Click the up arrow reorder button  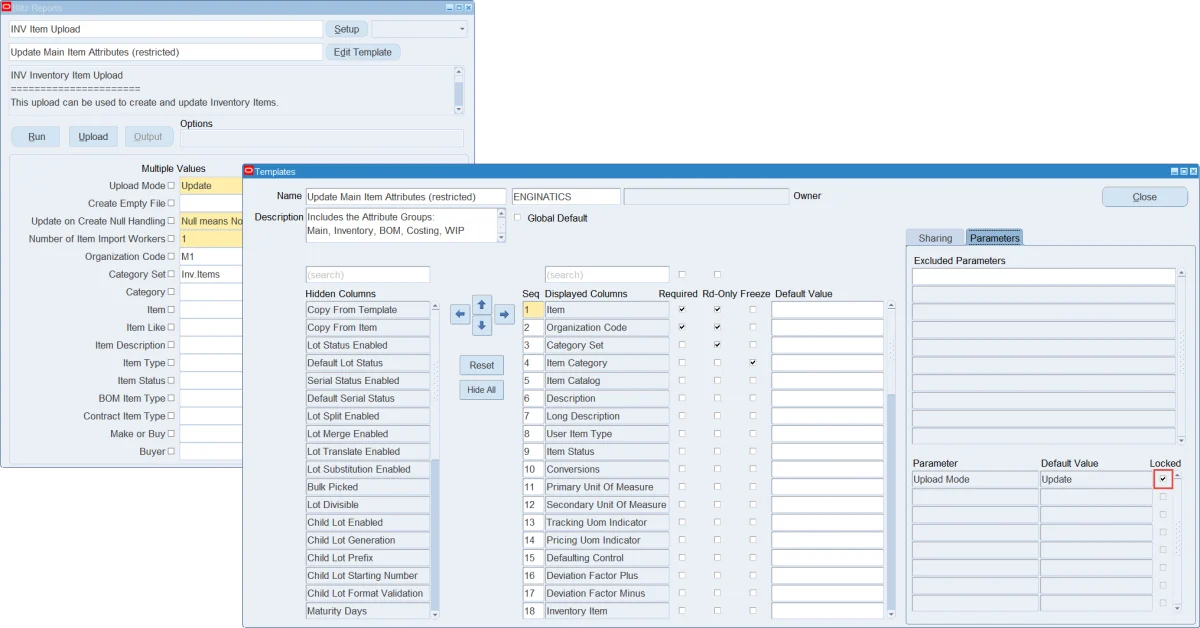(x=482, y=303)
